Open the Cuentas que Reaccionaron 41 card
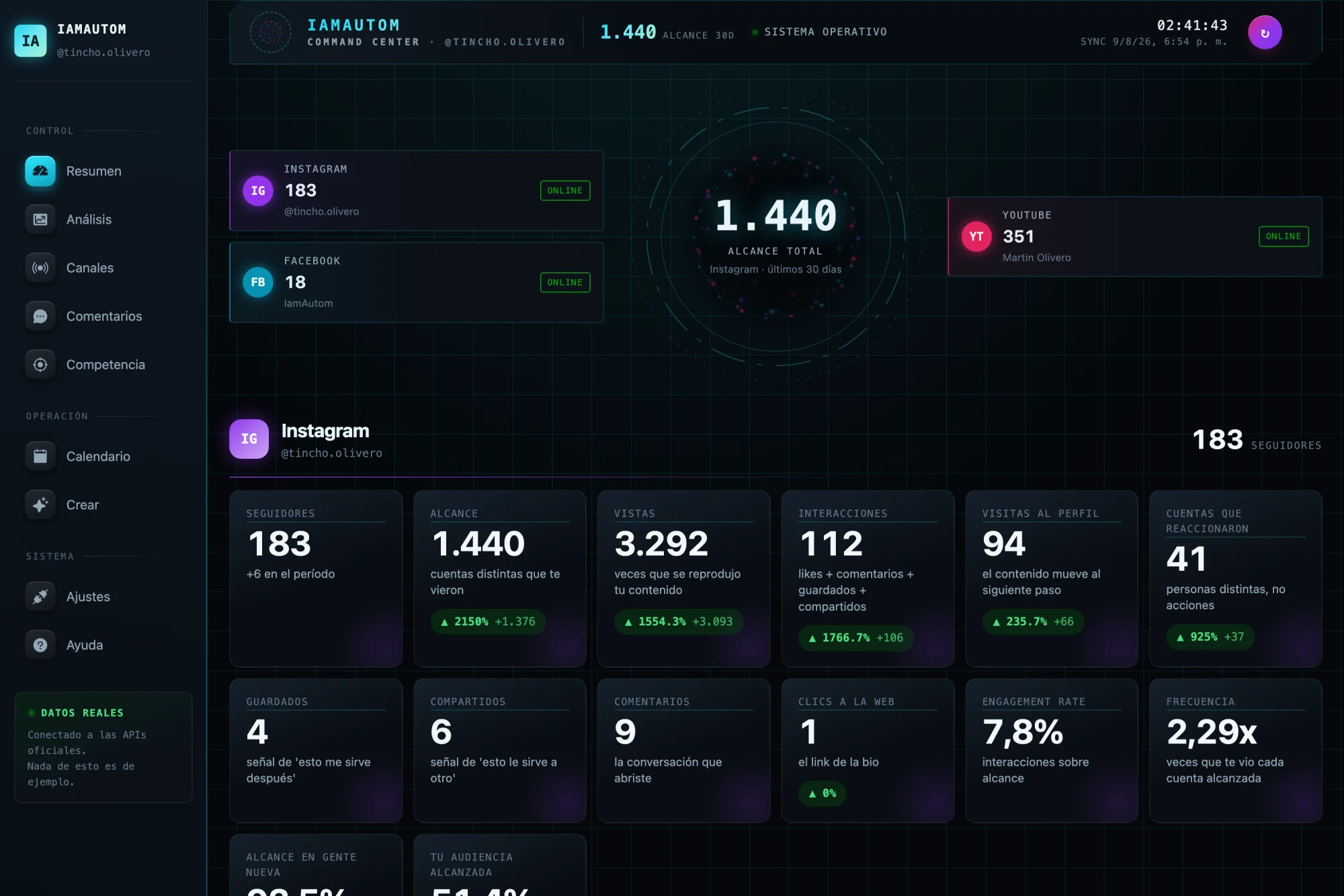Viewport: 1344px width, 896px height. [1235, 579]
